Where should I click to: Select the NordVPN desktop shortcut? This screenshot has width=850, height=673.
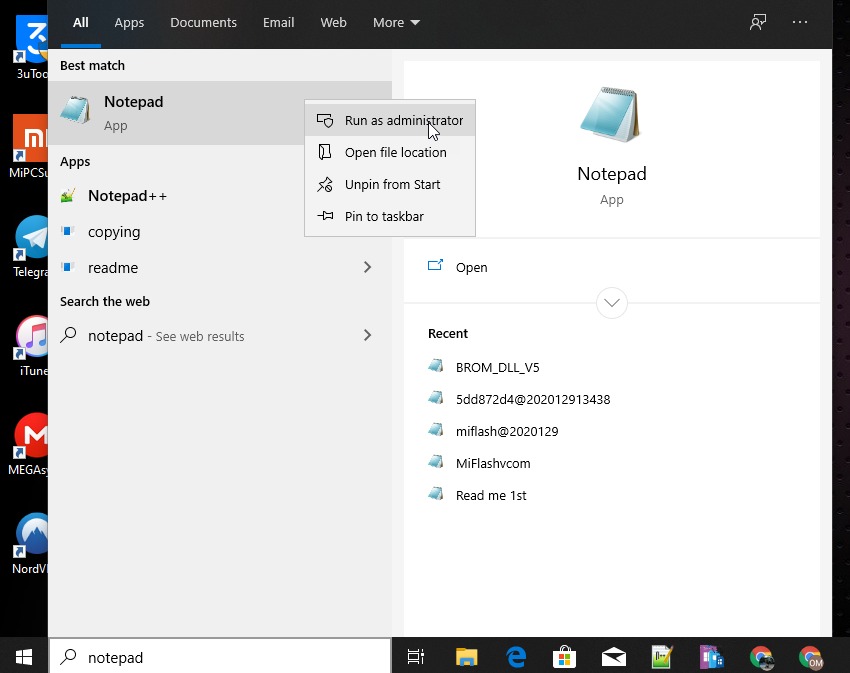[x=30, y=544]
